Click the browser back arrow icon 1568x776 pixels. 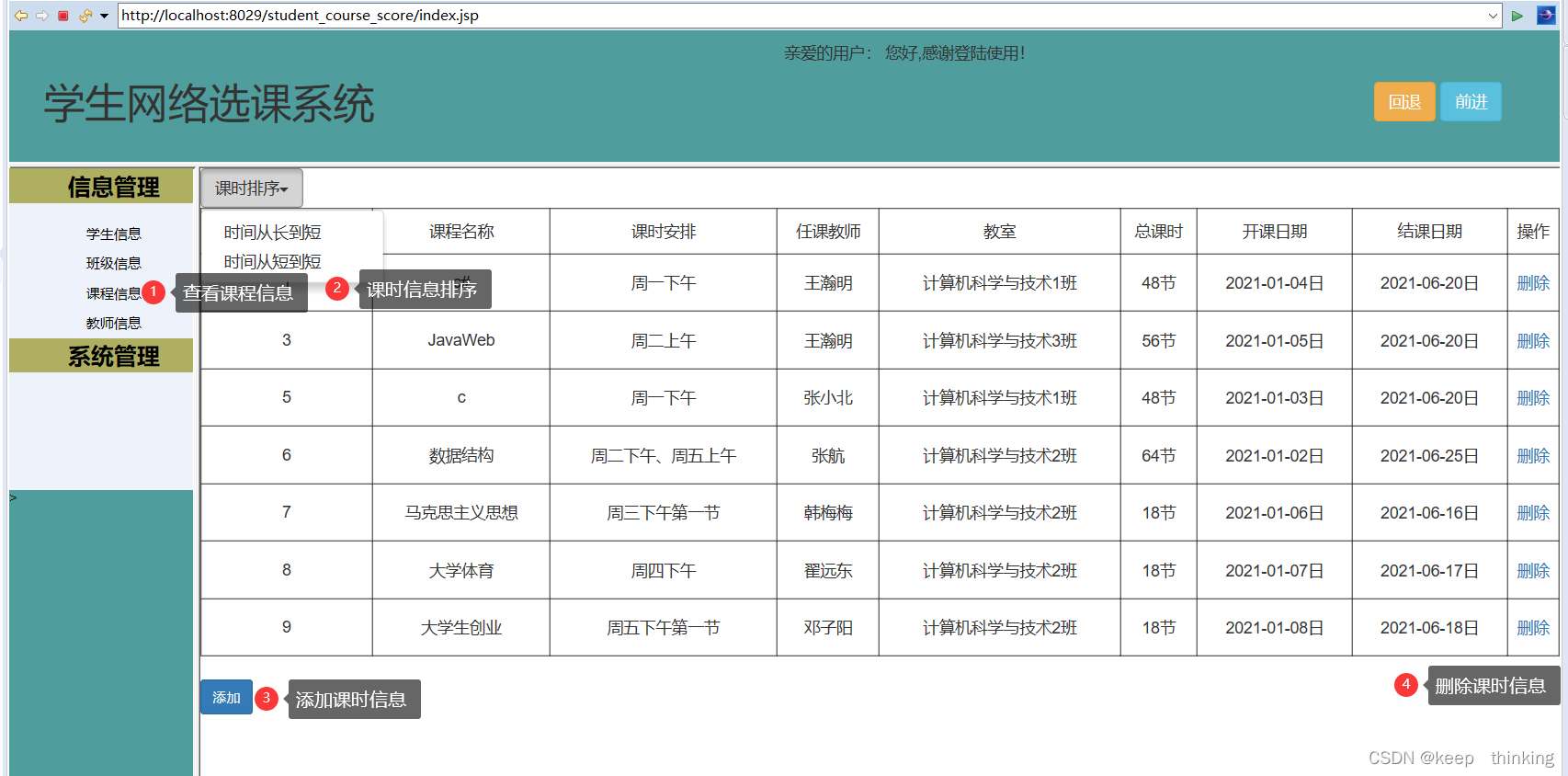pyautogui.click(x=20, y=16)
